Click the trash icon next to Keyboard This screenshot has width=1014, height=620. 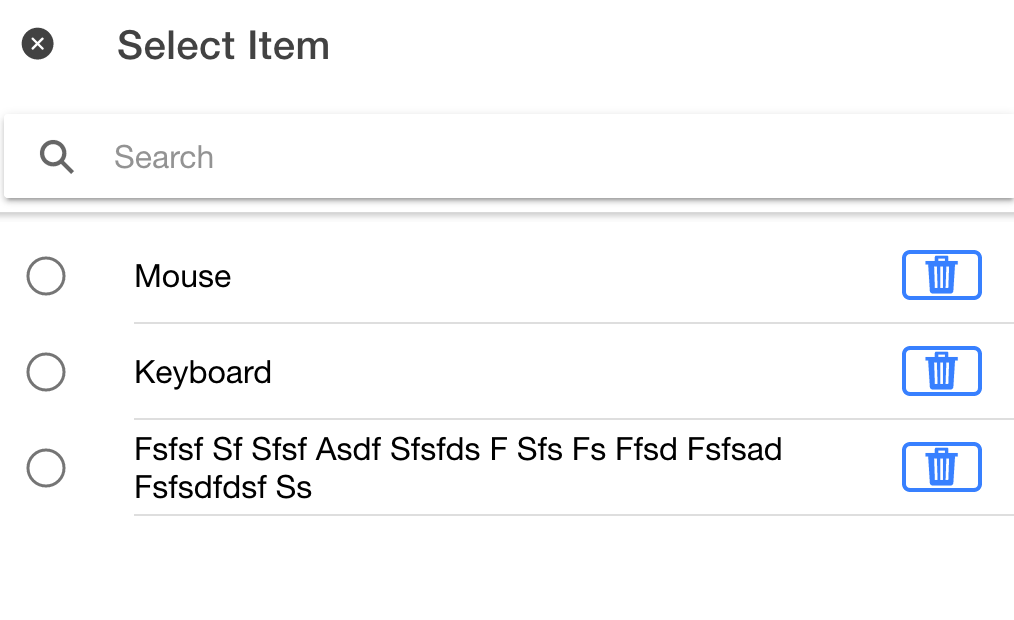pos(941,371)
